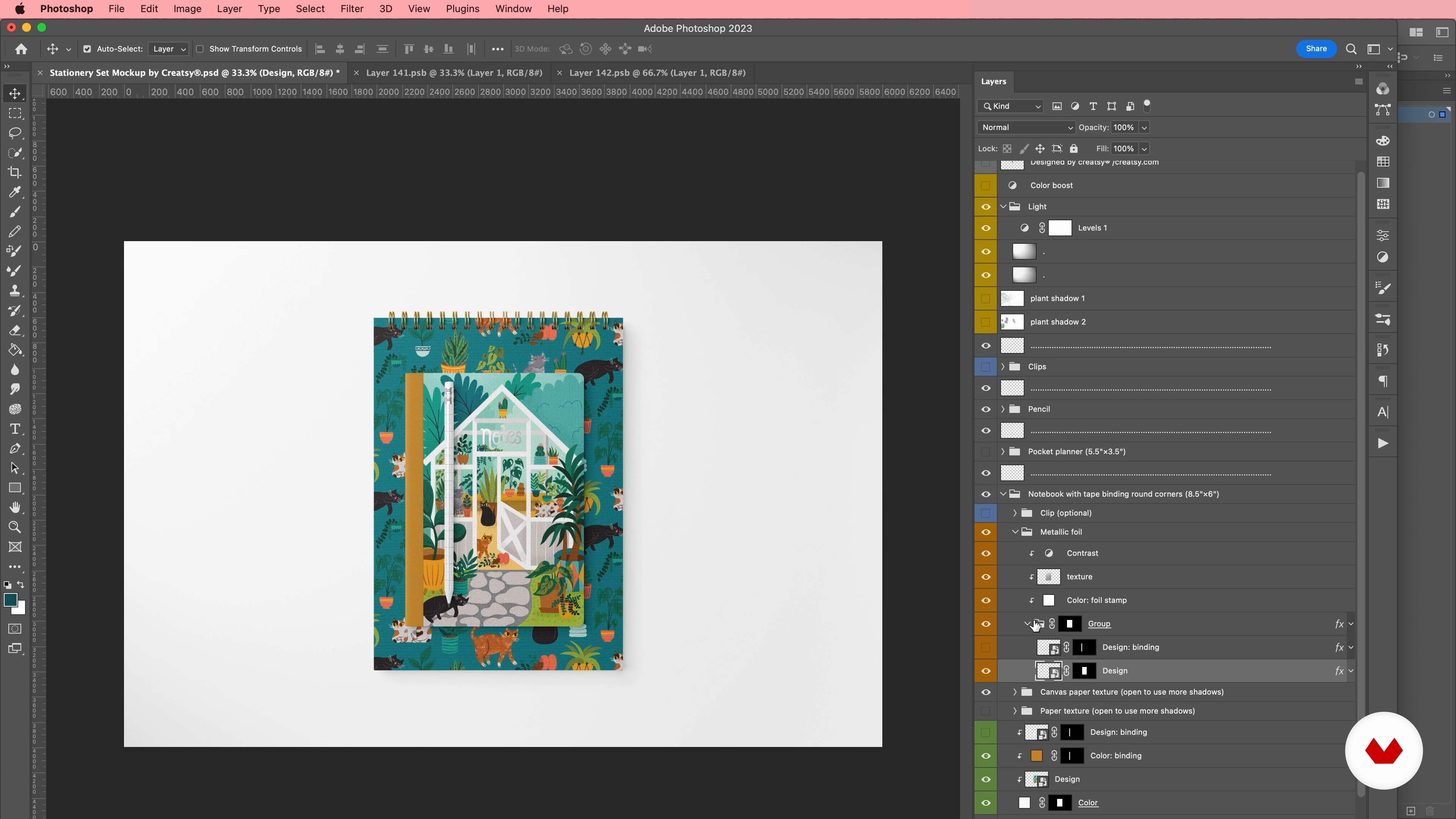Filter layers by adjustment layers
This screenshot has height=819, width=1456.
coord(1075,106)
